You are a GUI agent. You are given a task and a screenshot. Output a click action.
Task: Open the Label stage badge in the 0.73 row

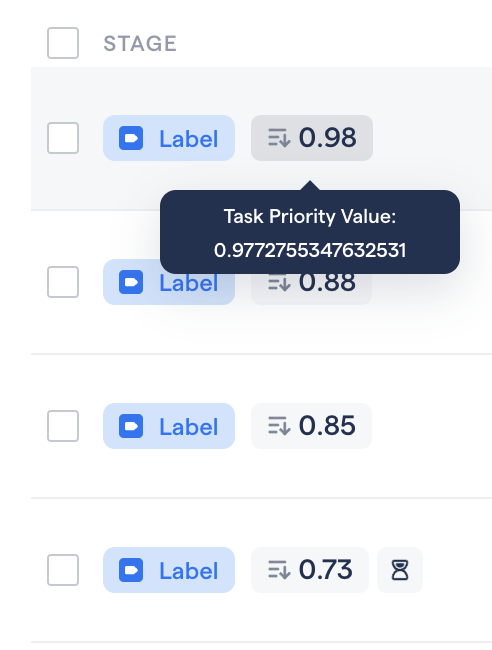pos(169,570)
